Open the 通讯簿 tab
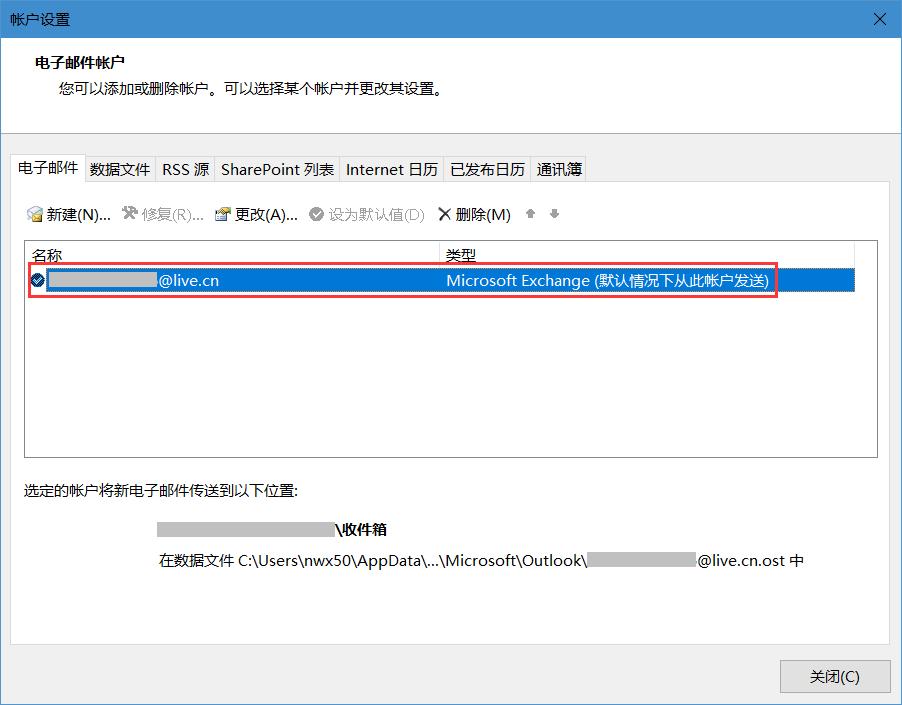The width and height of the screenshot is (902, 705). point(557,169)
